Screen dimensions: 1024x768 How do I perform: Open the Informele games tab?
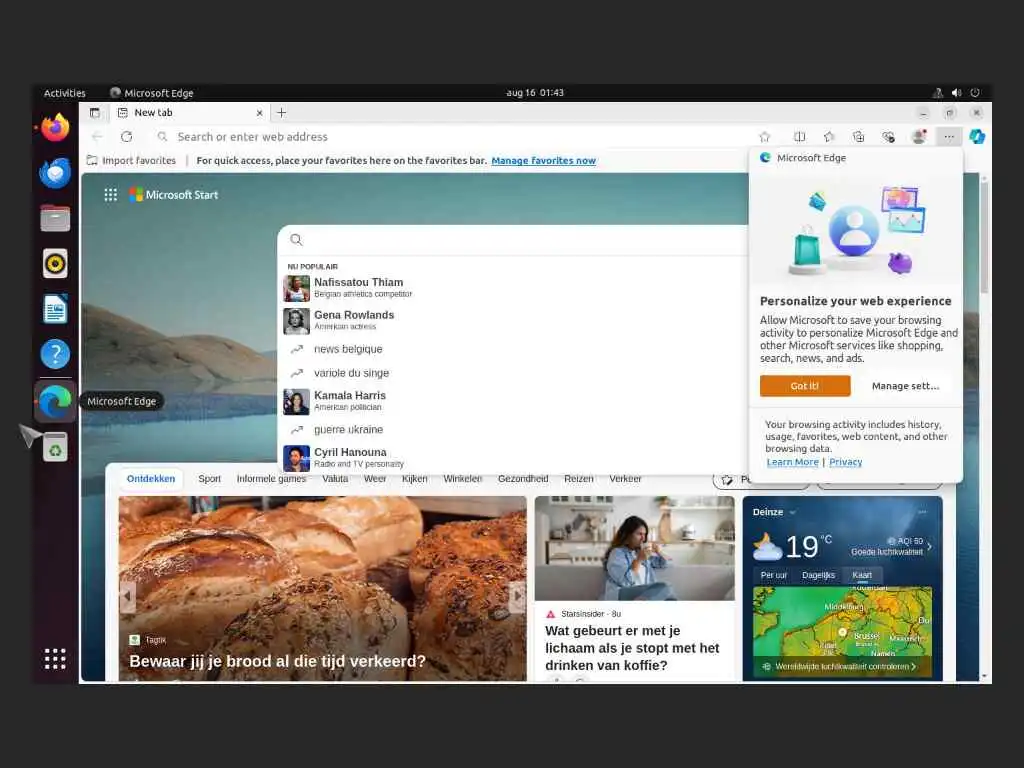(271, 479)
